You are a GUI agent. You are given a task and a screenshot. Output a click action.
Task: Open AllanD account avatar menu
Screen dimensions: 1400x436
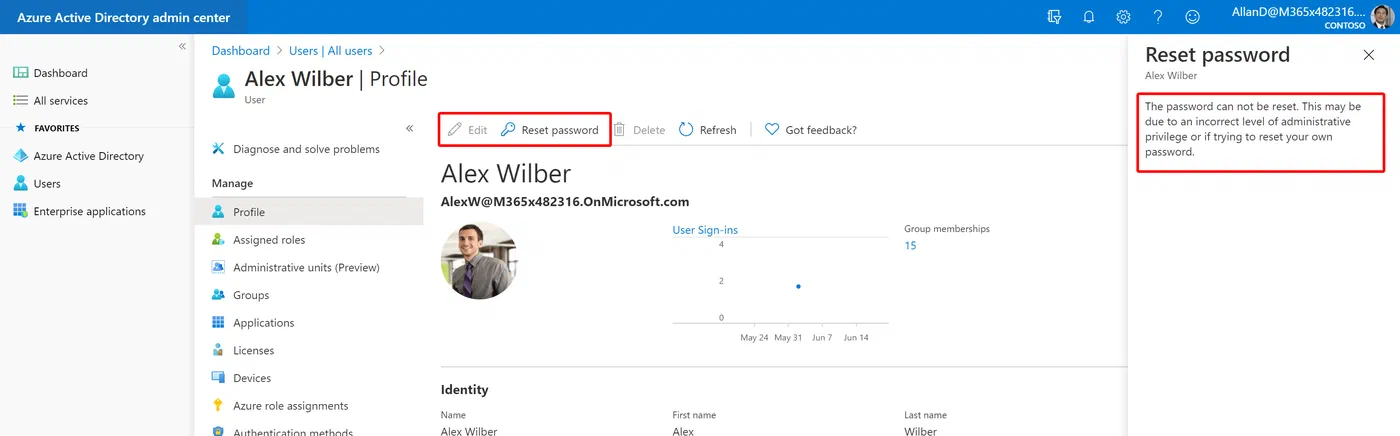(1381, 17)
